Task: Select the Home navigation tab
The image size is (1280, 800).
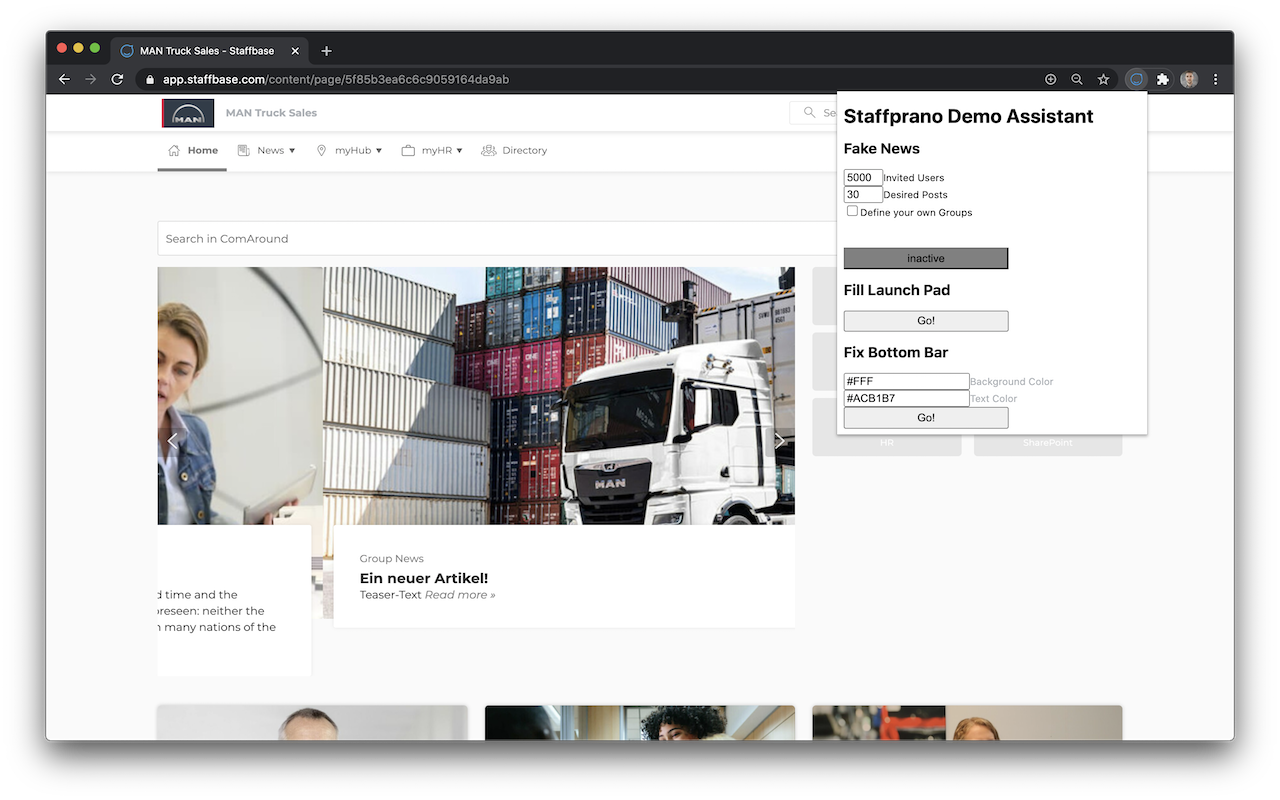Action: coord(193,150)
